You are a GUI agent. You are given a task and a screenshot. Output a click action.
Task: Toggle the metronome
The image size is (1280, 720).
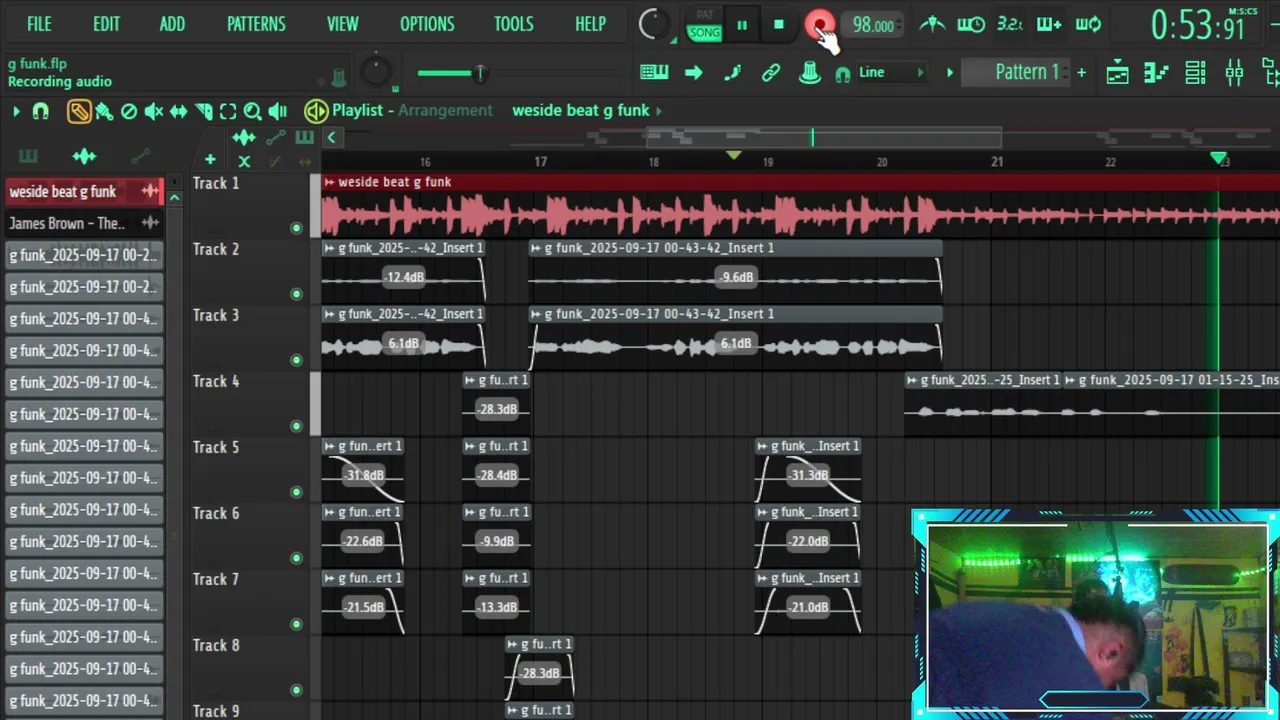pyautogui.click(x=932, y=25)
